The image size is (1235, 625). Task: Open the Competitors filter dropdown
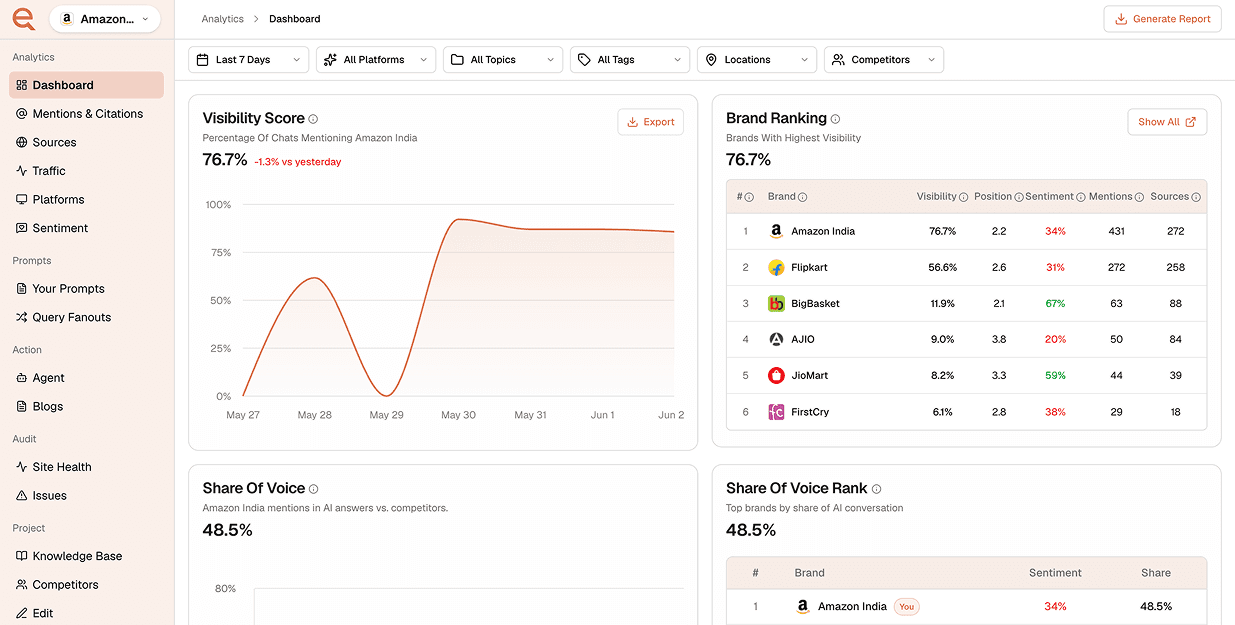click(x=884, y=60)
